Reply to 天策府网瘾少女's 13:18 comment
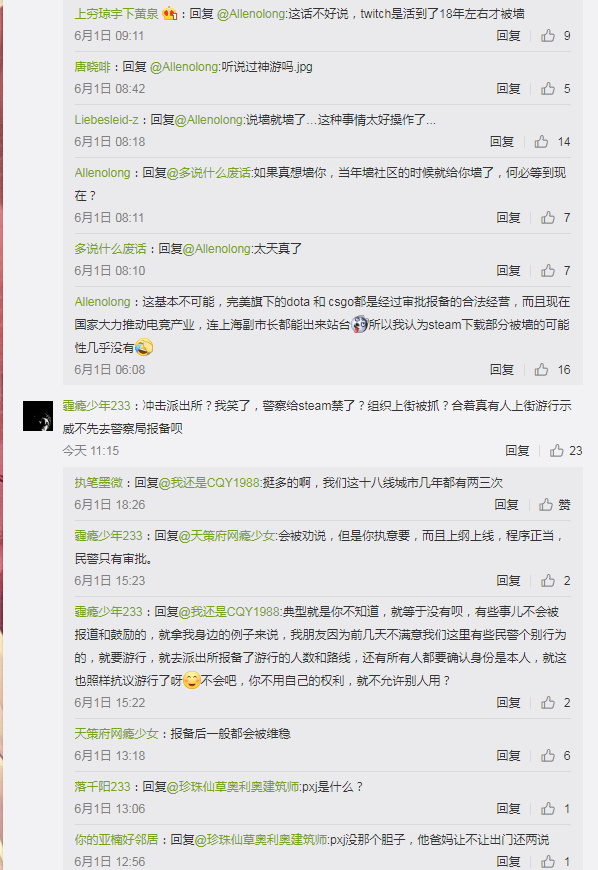 (508, 756)
